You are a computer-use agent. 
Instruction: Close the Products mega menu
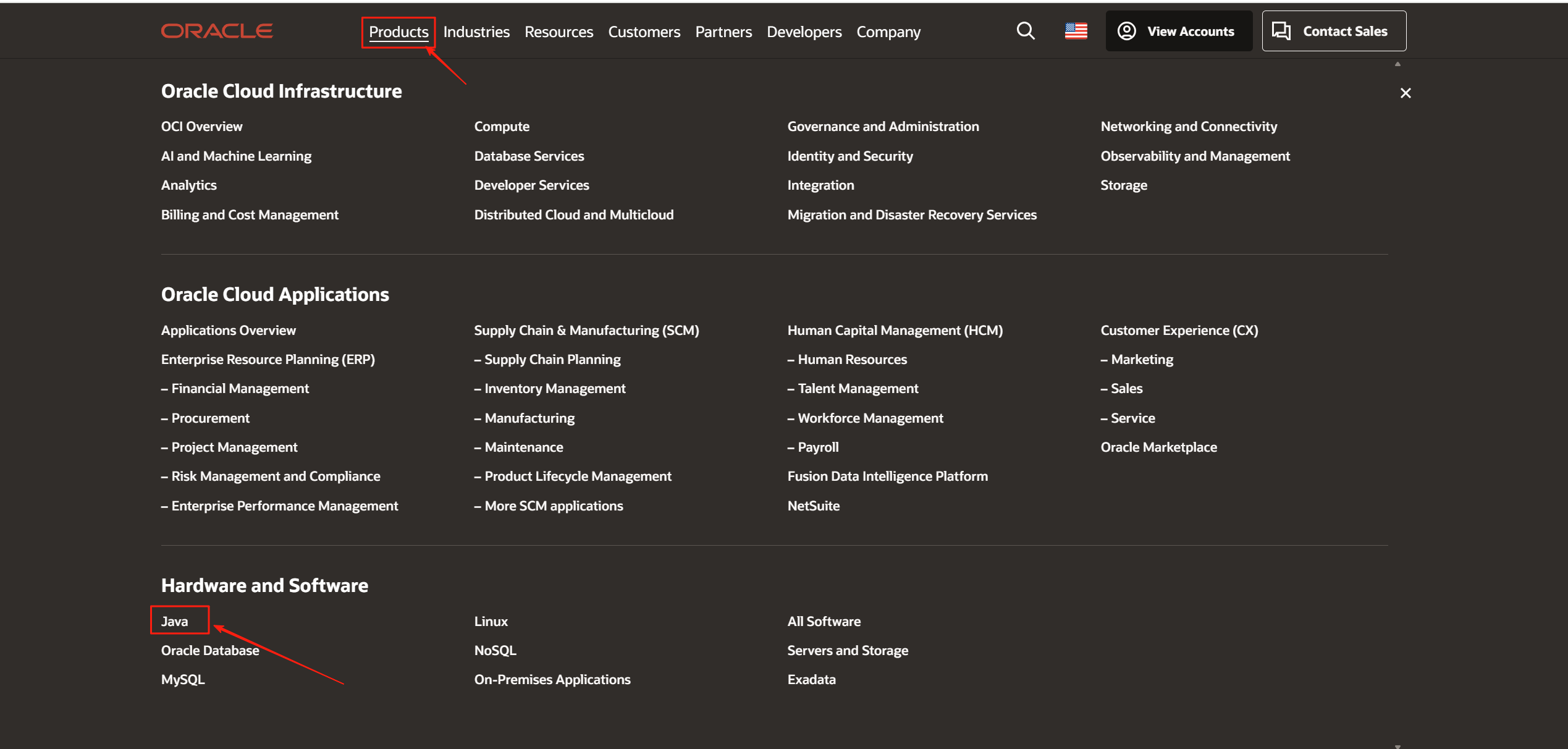click(1406, 93)
